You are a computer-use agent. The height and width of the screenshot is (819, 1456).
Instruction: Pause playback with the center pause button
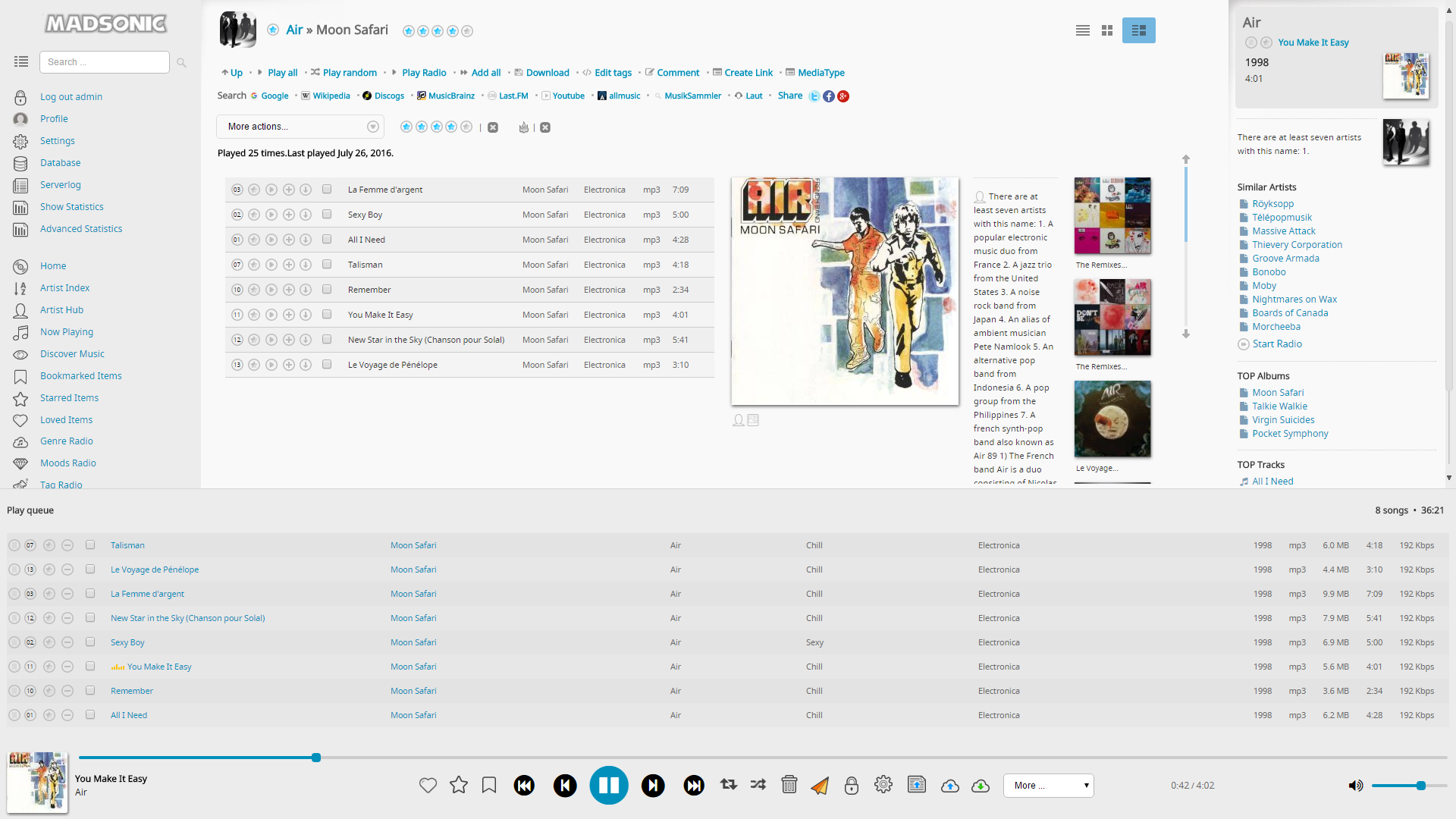point(609,786)
